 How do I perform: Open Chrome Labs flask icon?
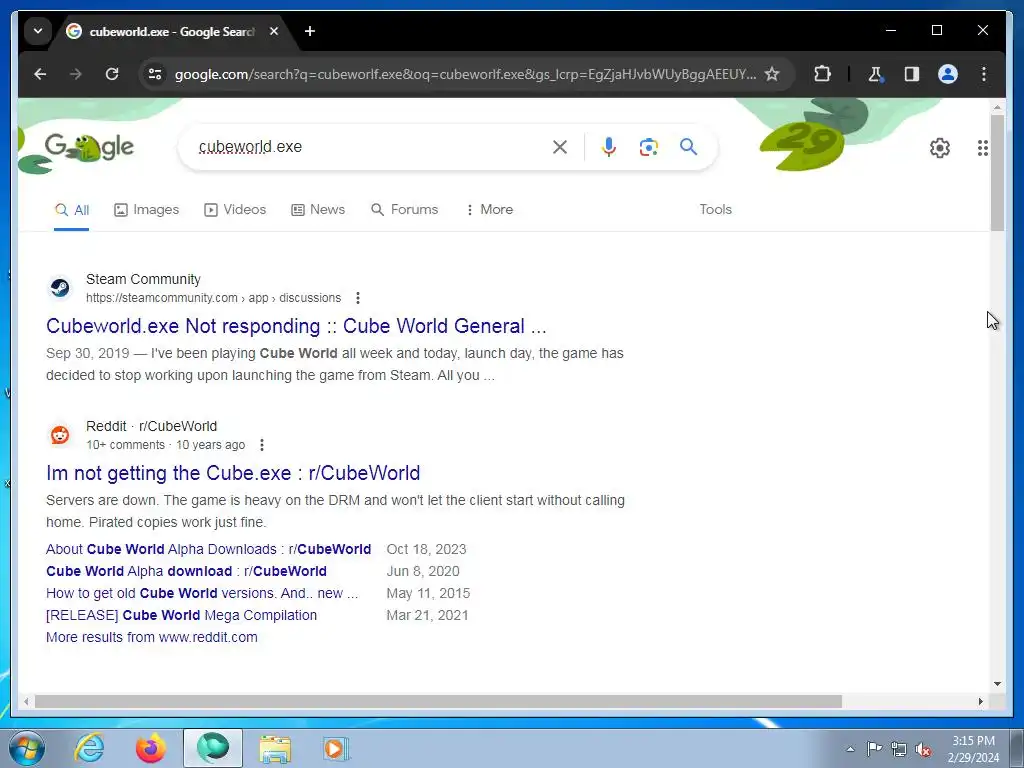pos(876,74)
